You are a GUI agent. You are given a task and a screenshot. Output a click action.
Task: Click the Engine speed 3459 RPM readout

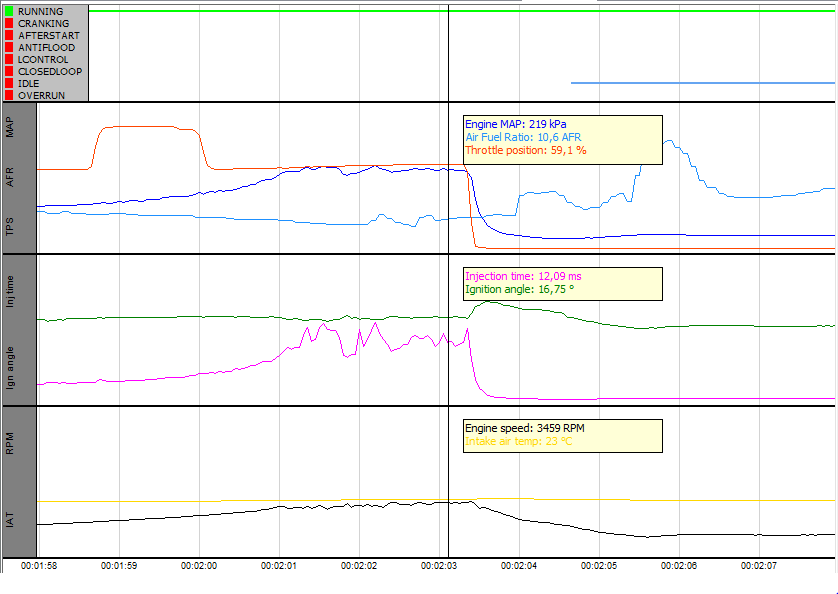click(x=525, y=428)
